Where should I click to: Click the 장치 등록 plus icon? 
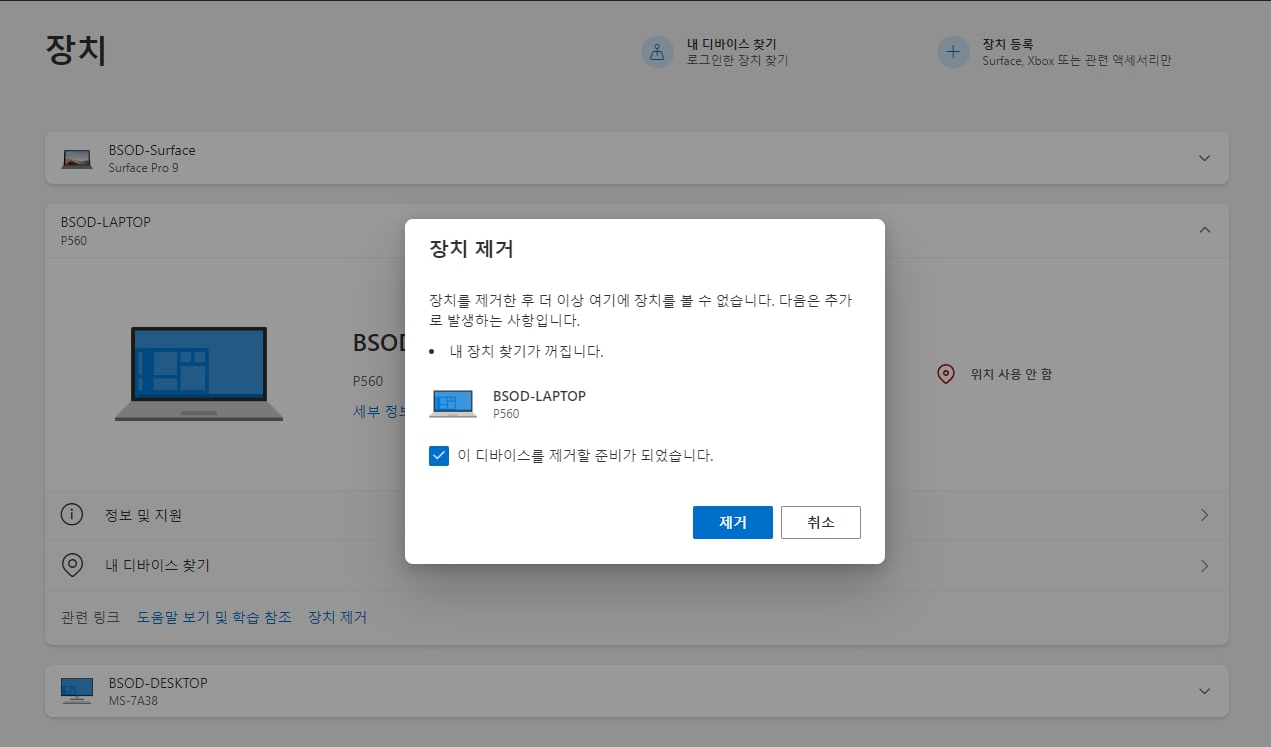tap(953, 52)
